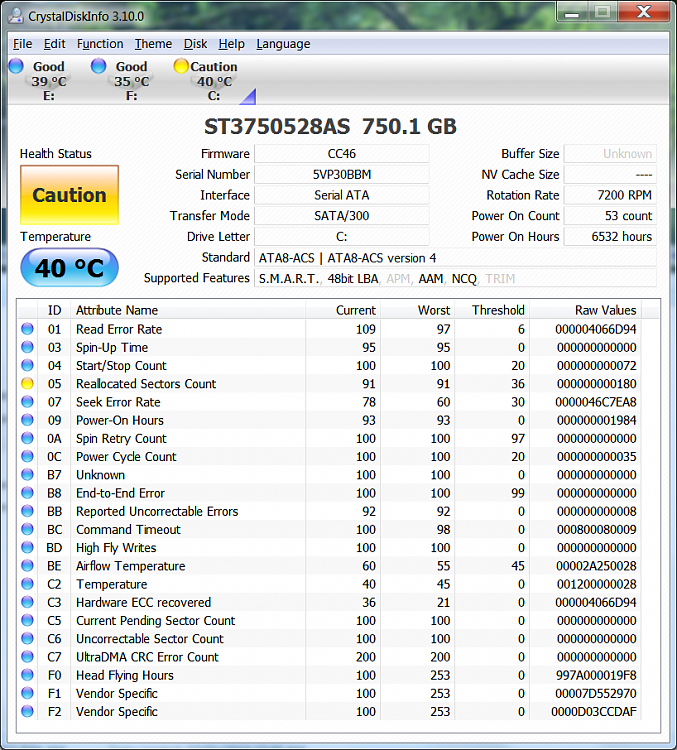
Task: Click the disk title ST3750528AS 750.1 GB
Action: point(330,127)
